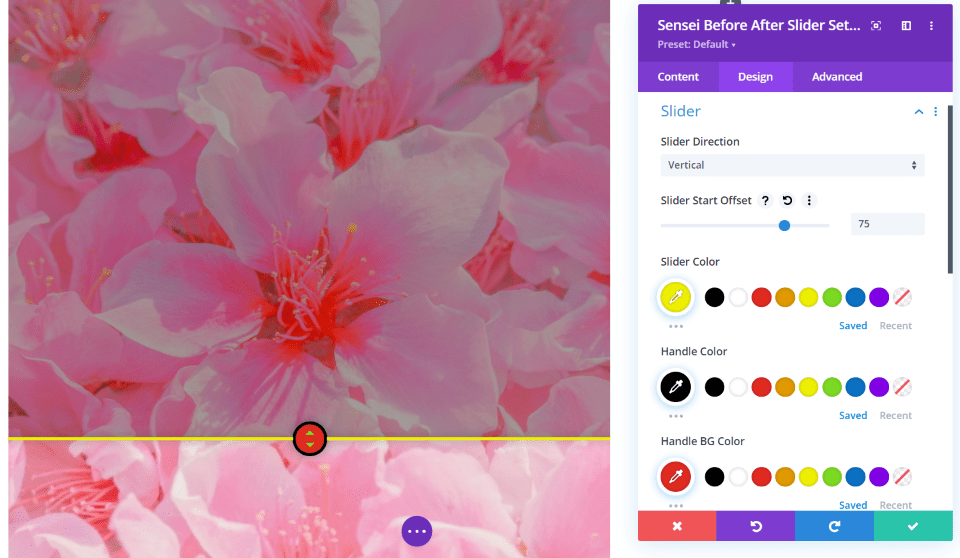
Task: Click the split-view column icon in header
Action: click(906, 26)
